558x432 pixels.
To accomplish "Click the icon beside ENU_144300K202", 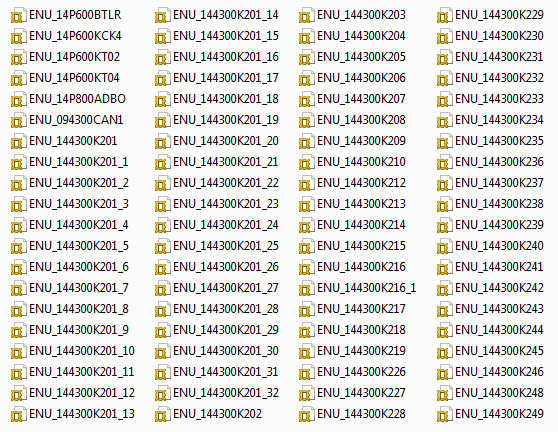I will [x=163, y=415].
